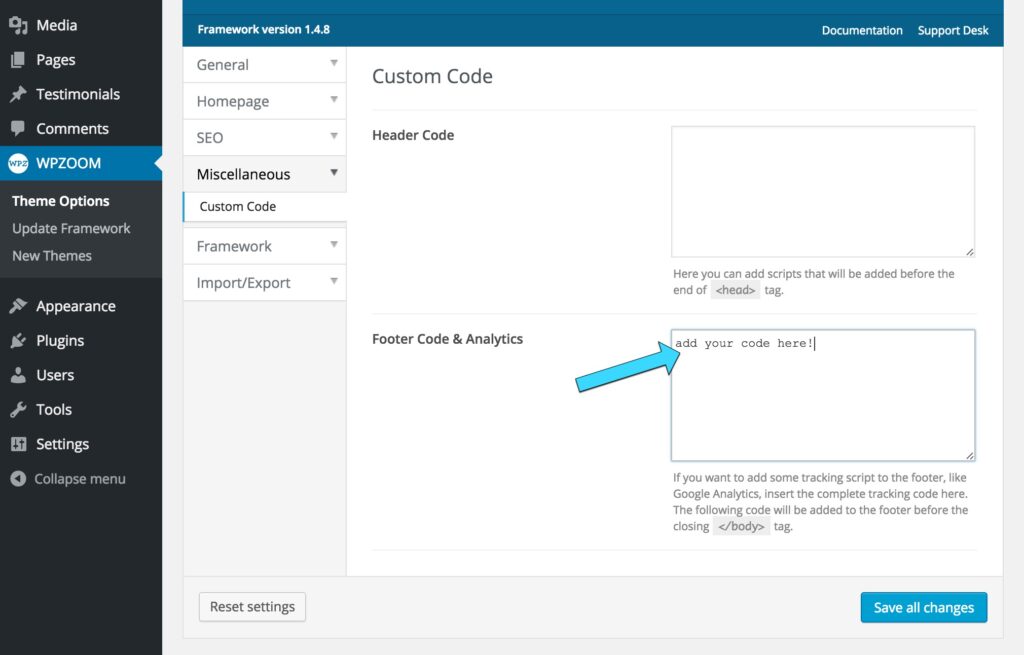Open the Custom Code sub-item
The width and height of the screenshot is (1024, 655).
238,206
